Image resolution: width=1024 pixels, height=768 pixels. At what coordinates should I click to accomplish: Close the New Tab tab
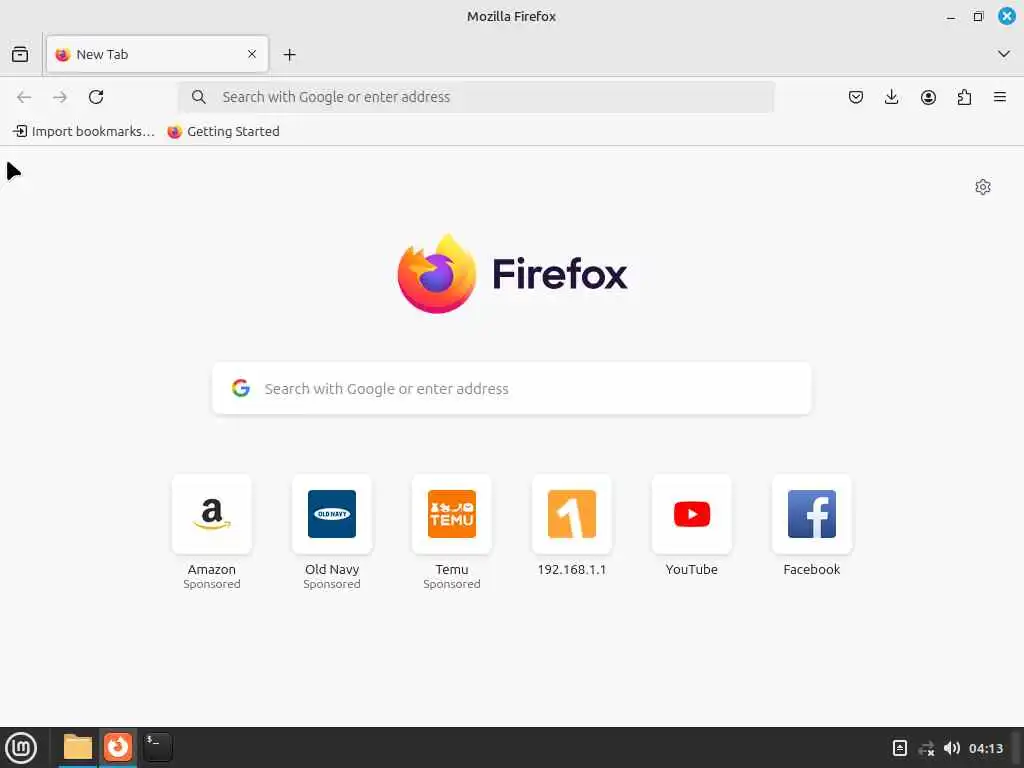[x=252, y=54]
